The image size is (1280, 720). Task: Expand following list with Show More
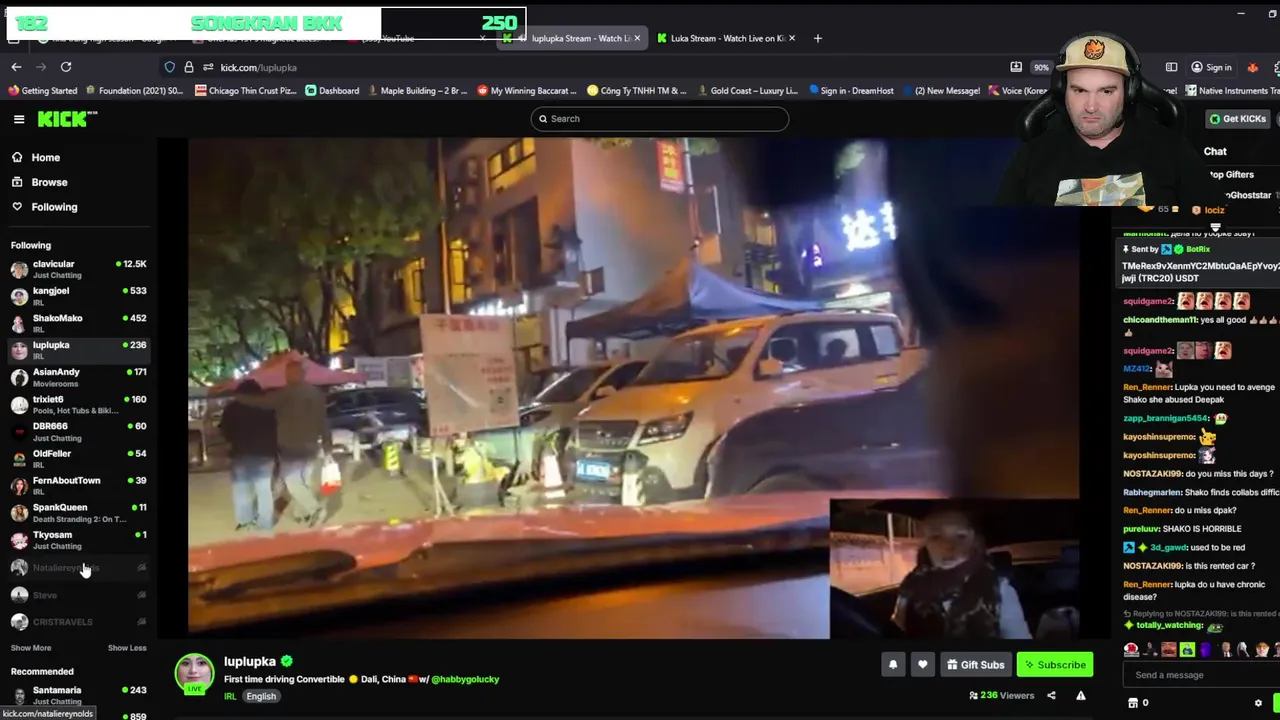pyautogui.click(x=31, y=648)
